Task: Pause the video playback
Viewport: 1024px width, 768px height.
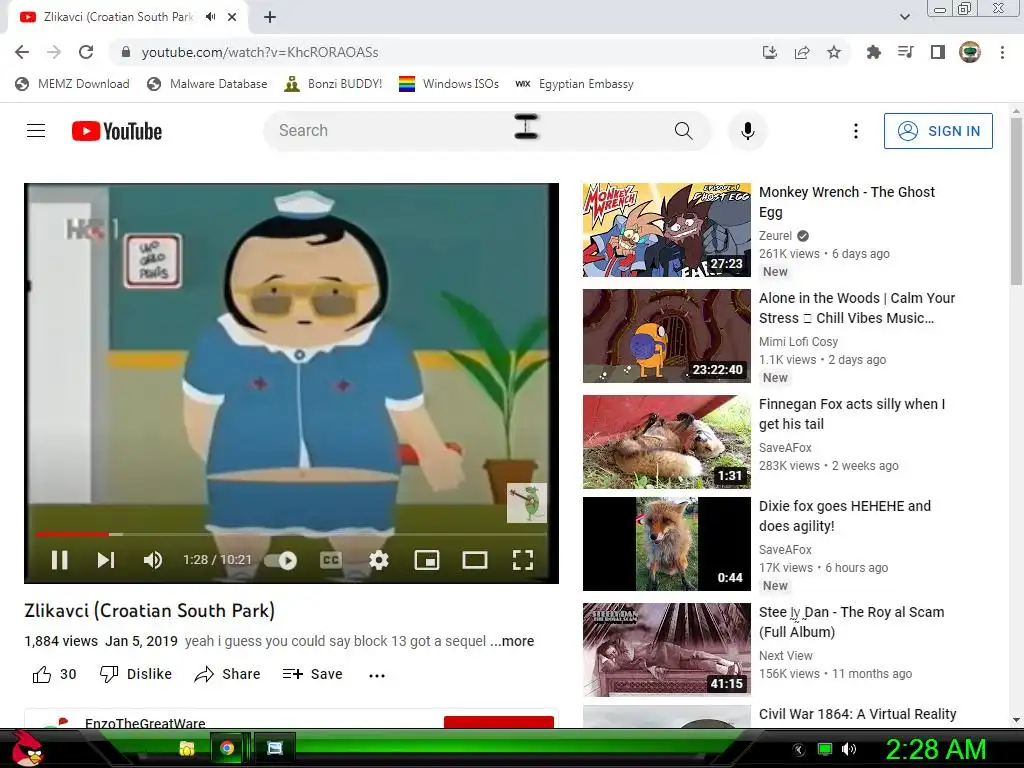Action: (x=59, y=560)
